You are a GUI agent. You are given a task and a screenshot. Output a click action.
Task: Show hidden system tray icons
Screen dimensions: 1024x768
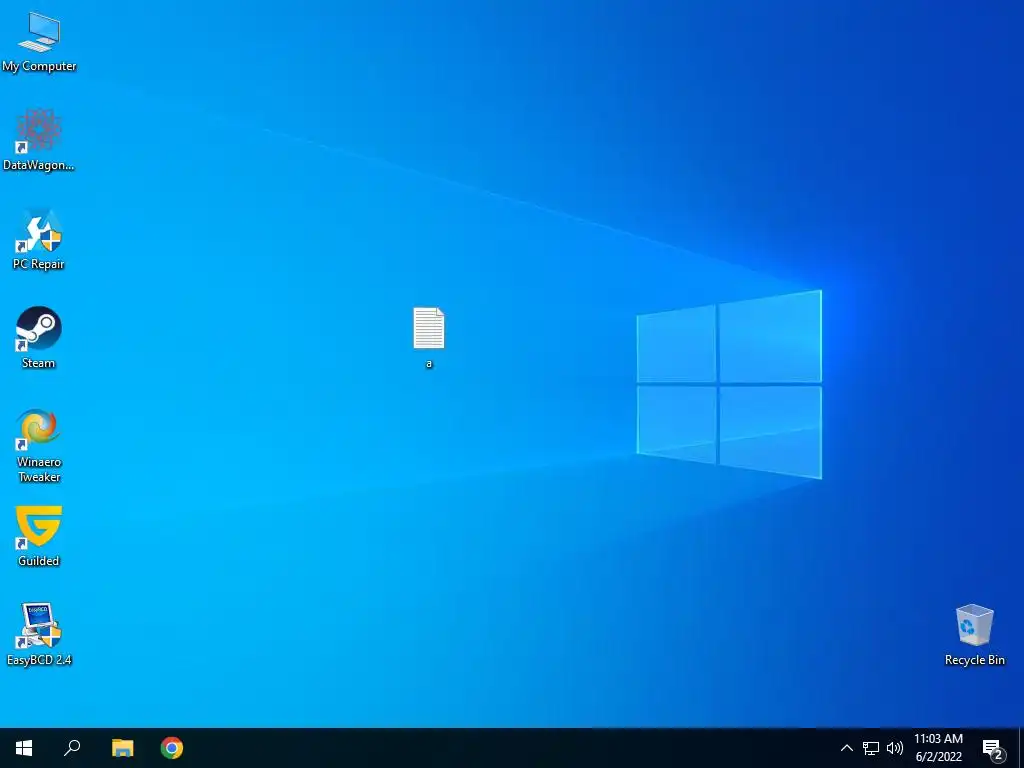tap(846, 748)
